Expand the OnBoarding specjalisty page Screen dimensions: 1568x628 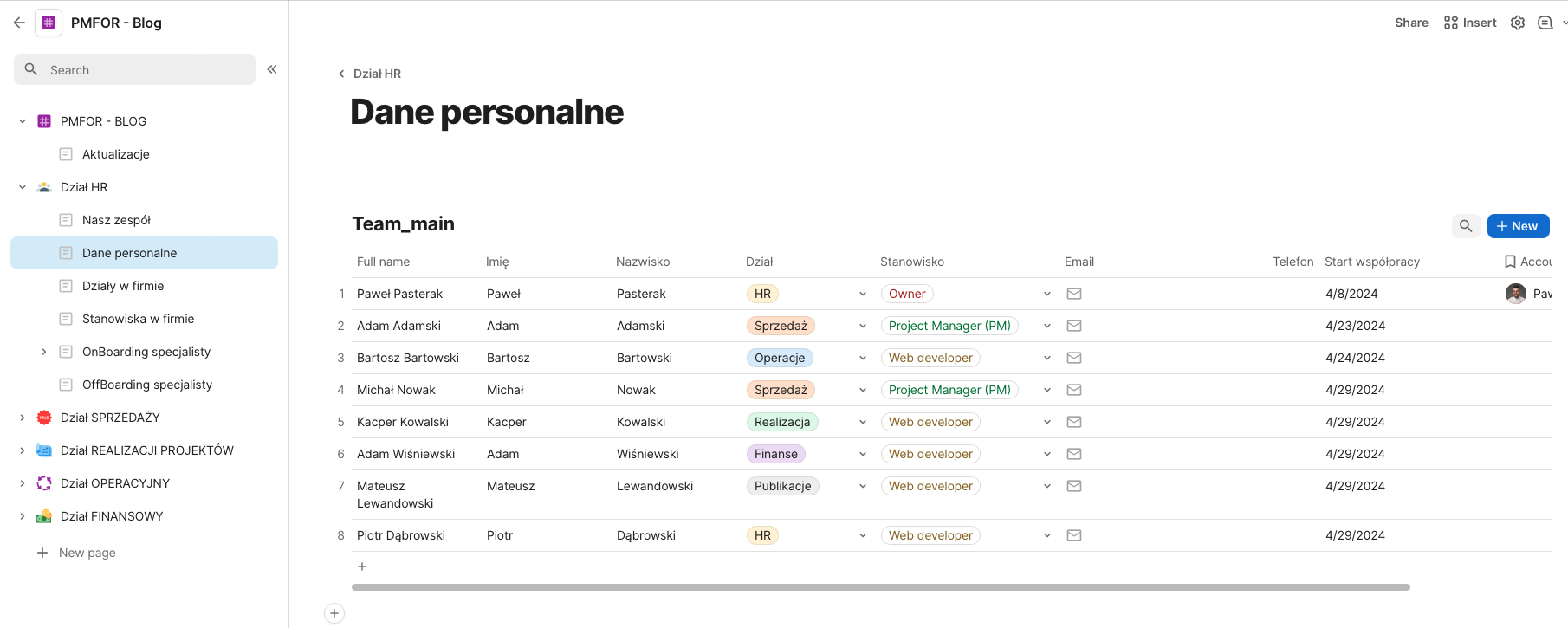(x=44, y=352)
